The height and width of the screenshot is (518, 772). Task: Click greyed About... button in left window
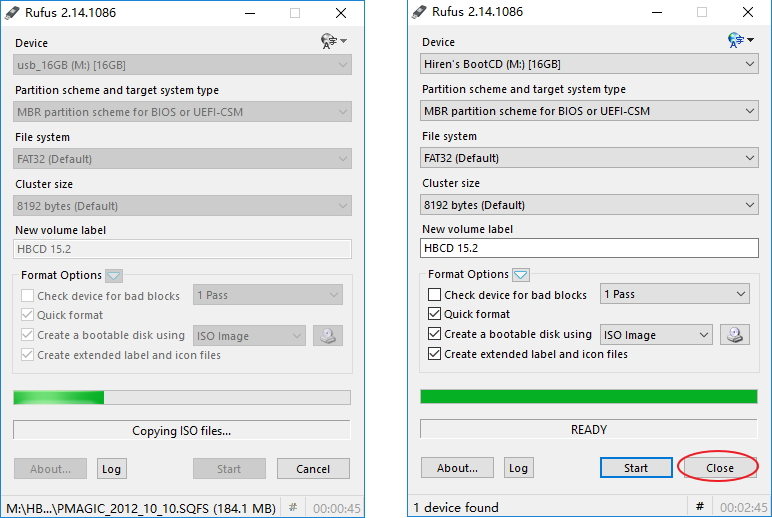(x=50, y=469)
